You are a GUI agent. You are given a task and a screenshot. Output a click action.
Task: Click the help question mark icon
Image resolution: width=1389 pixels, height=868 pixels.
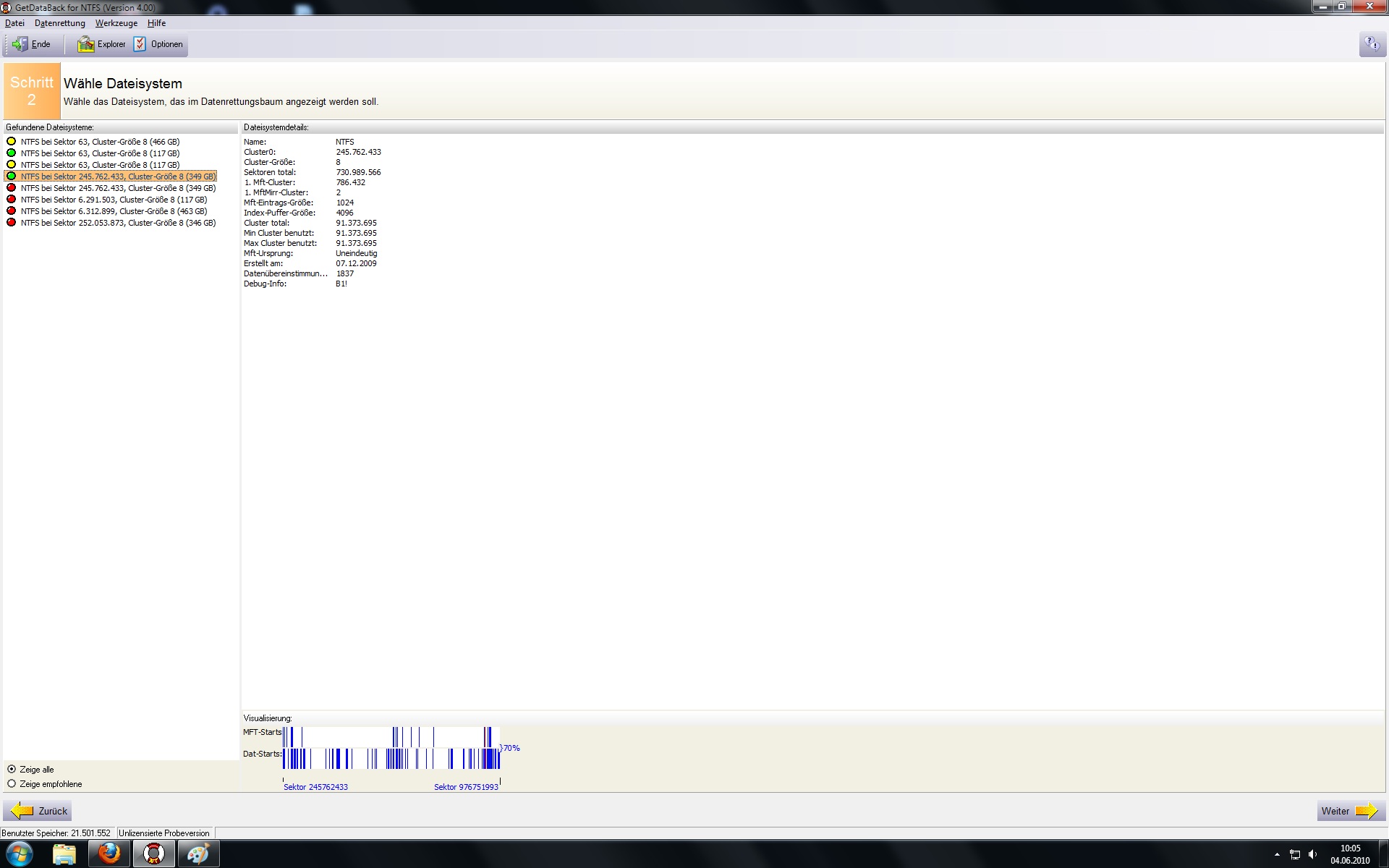[1372, 45]
